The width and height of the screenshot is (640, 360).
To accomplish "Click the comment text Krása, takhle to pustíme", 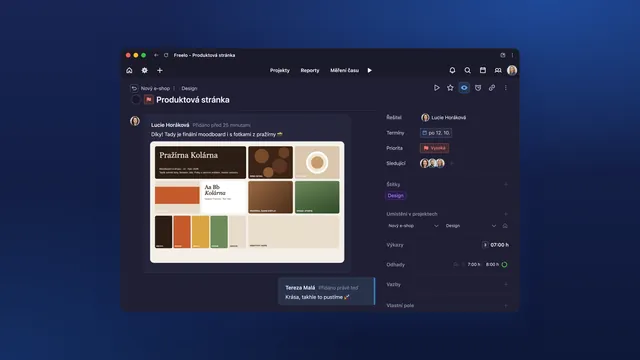I will click(x=317, y=297).
